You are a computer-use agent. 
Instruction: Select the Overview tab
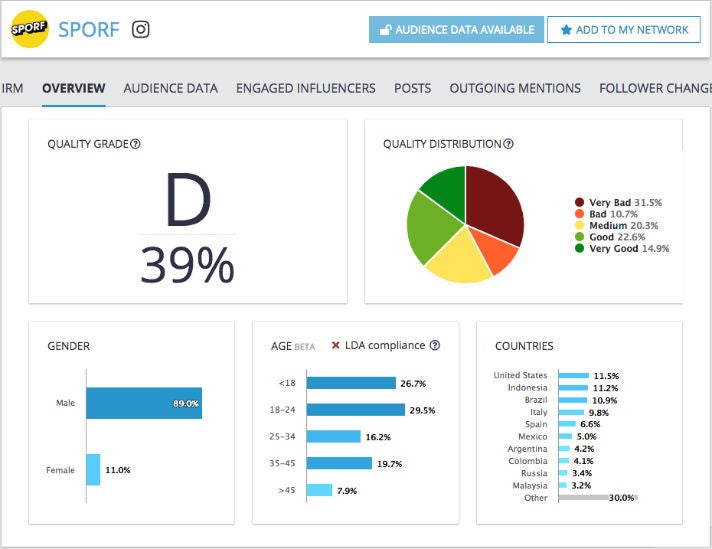[x=73, y=88]
